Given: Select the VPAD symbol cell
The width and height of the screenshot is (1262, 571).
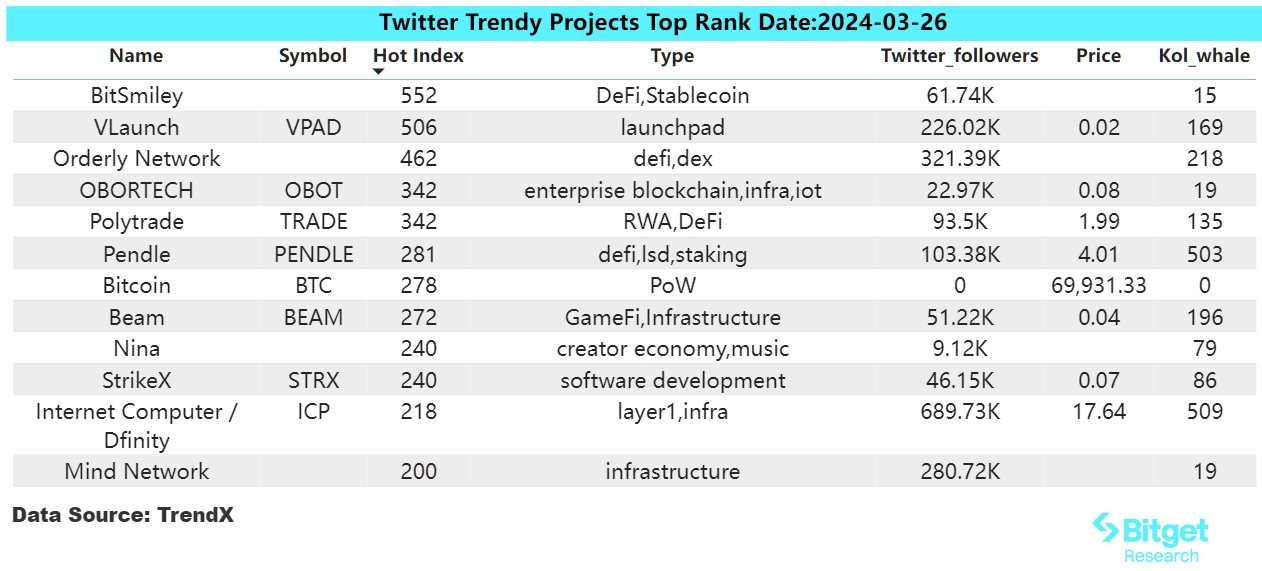Looking at the screenshot, I should [313, 128].
